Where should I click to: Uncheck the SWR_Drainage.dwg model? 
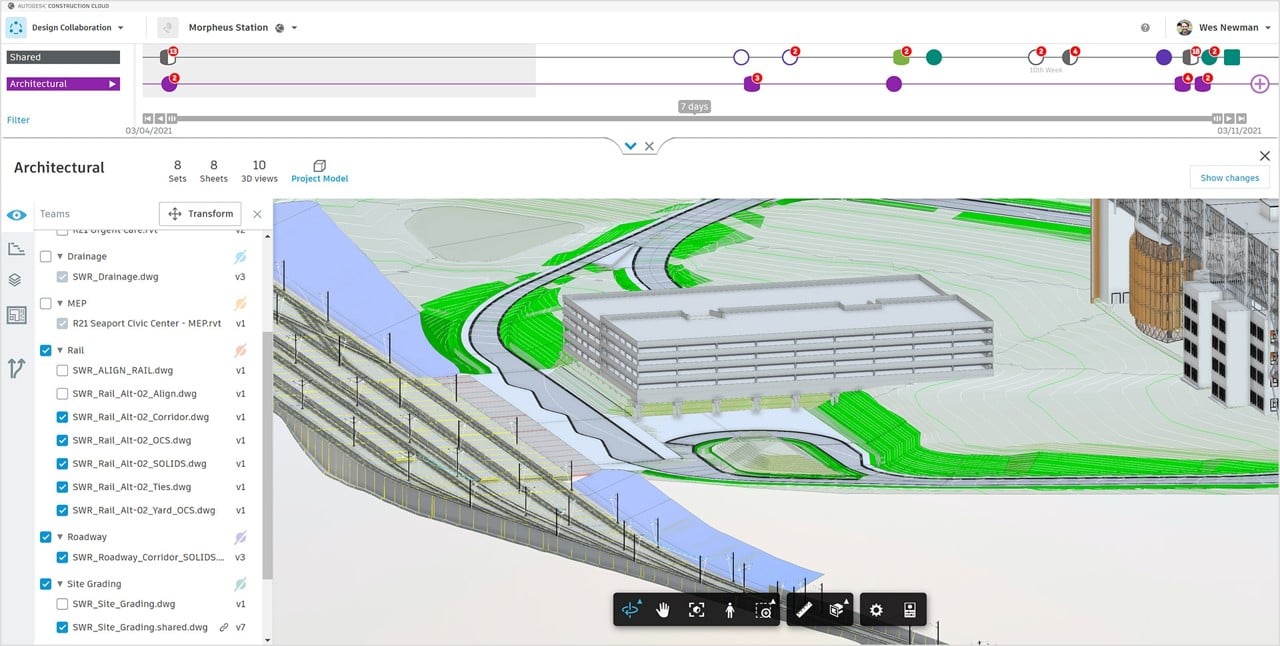point(63,277)
